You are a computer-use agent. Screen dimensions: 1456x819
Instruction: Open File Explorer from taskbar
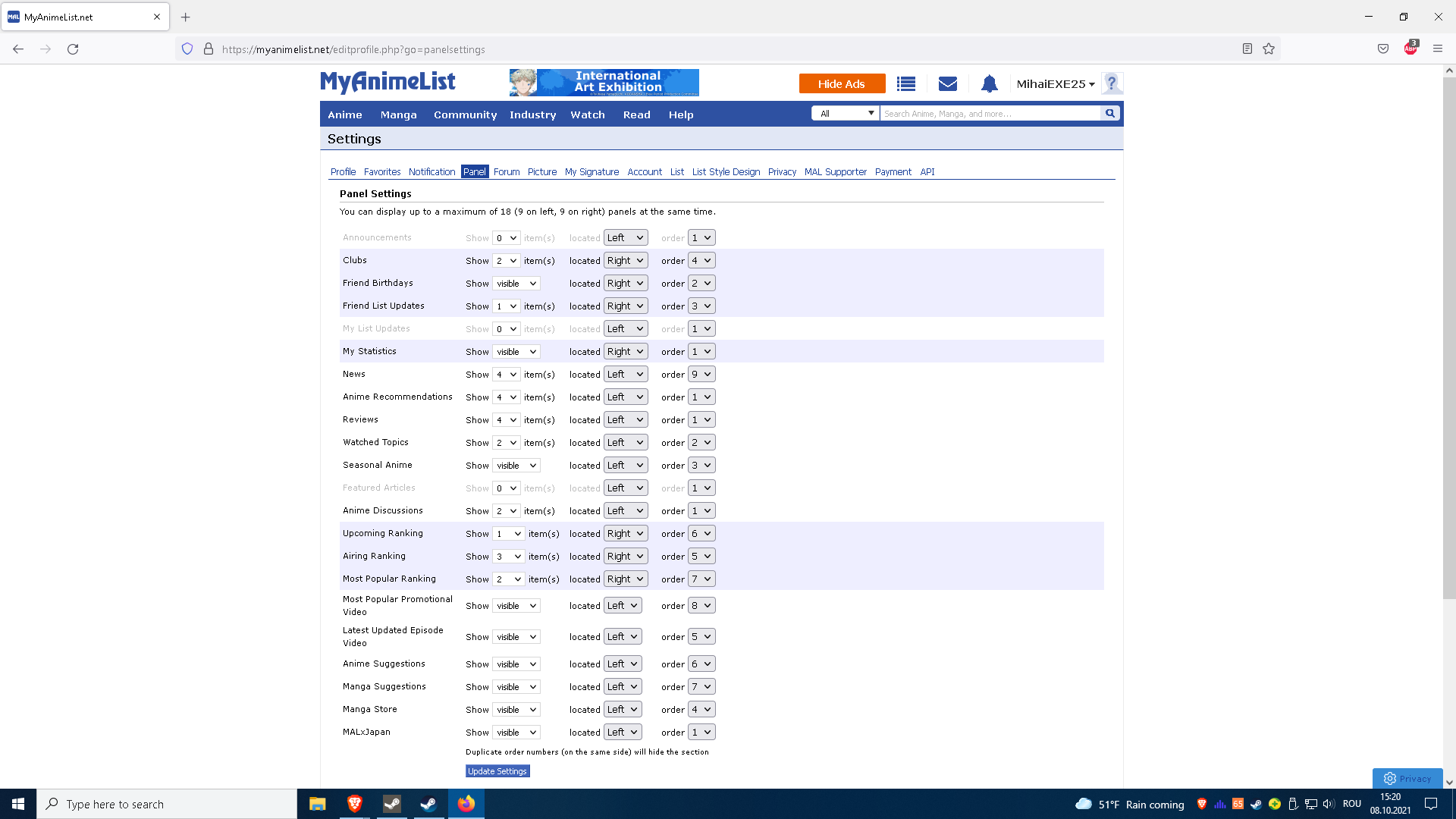(317, 804)
